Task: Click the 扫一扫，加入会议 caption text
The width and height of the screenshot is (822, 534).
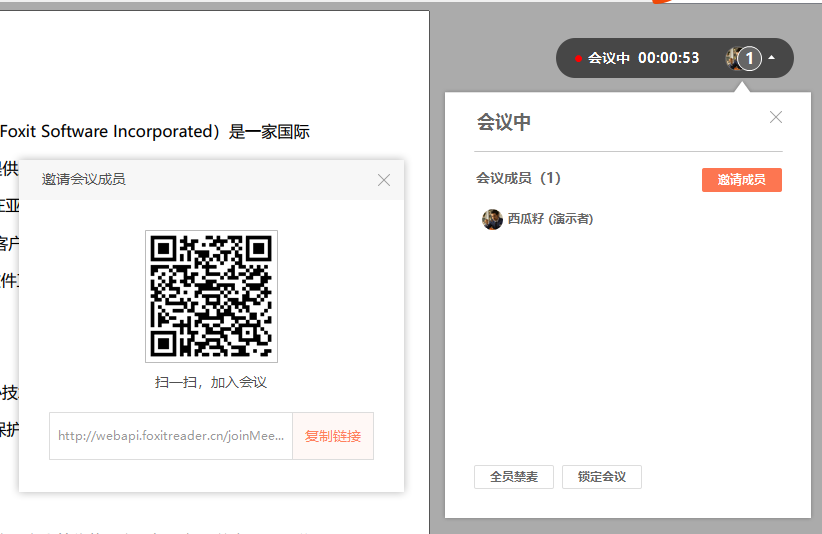Action: click(x=211, y=382)
